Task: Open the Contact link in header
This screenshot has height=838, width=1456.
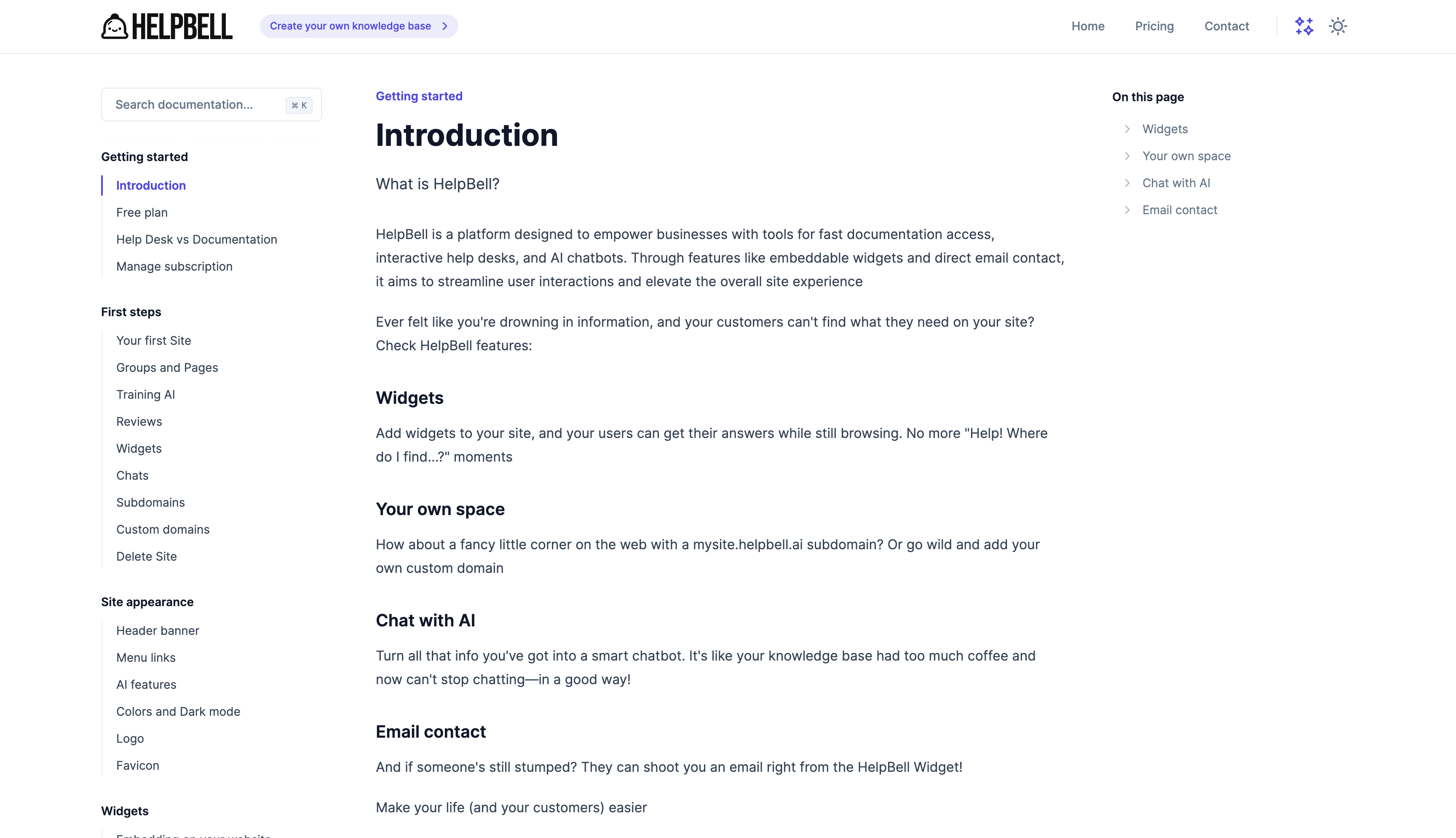Action: click(x=1226, y=27)
